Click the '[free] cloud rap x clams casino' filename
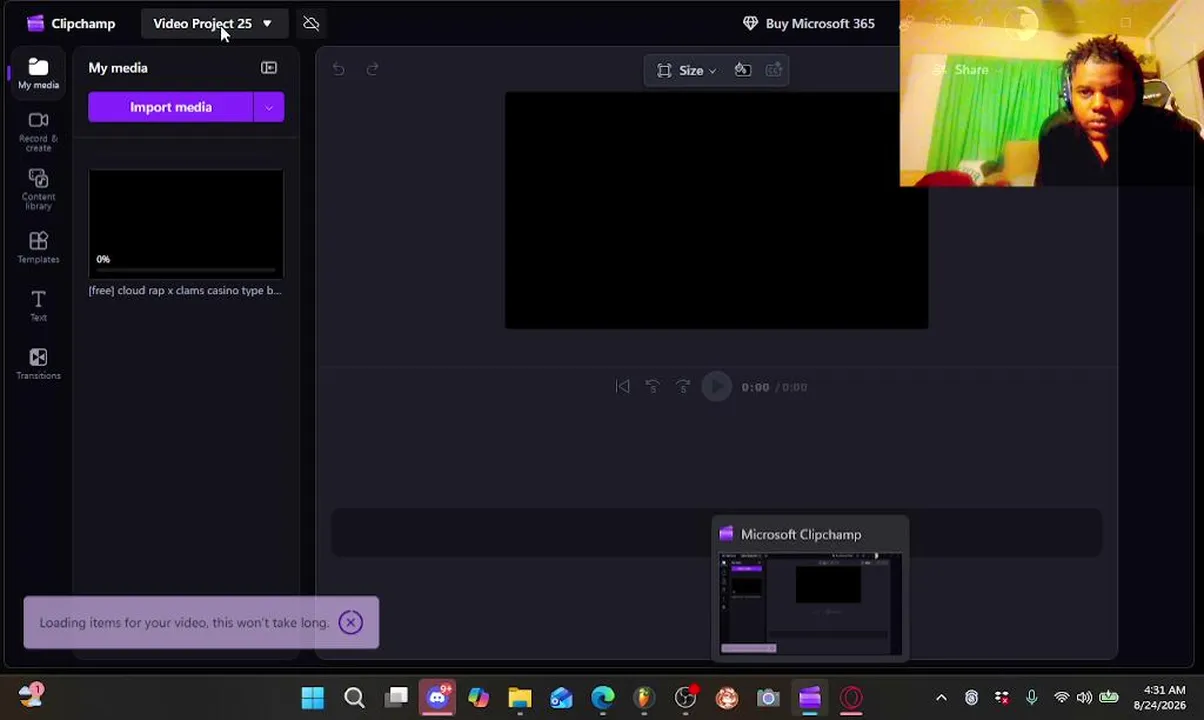This screenshot has width=1204, height=720. pyautogui.click(x=185, y=290)
